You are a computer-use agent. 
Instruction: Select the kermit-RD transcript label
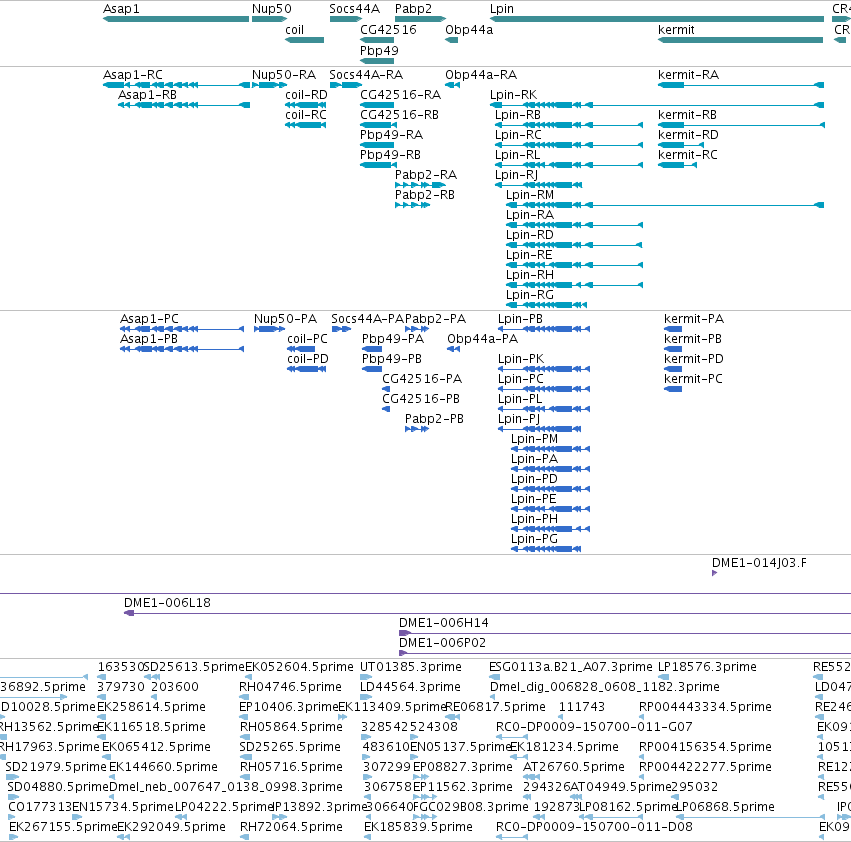(688, 135)
